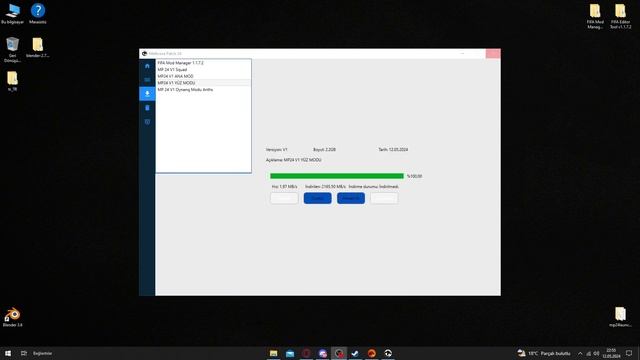Open Bu bilgisayar desktop icon

click(x=12, y=13)
